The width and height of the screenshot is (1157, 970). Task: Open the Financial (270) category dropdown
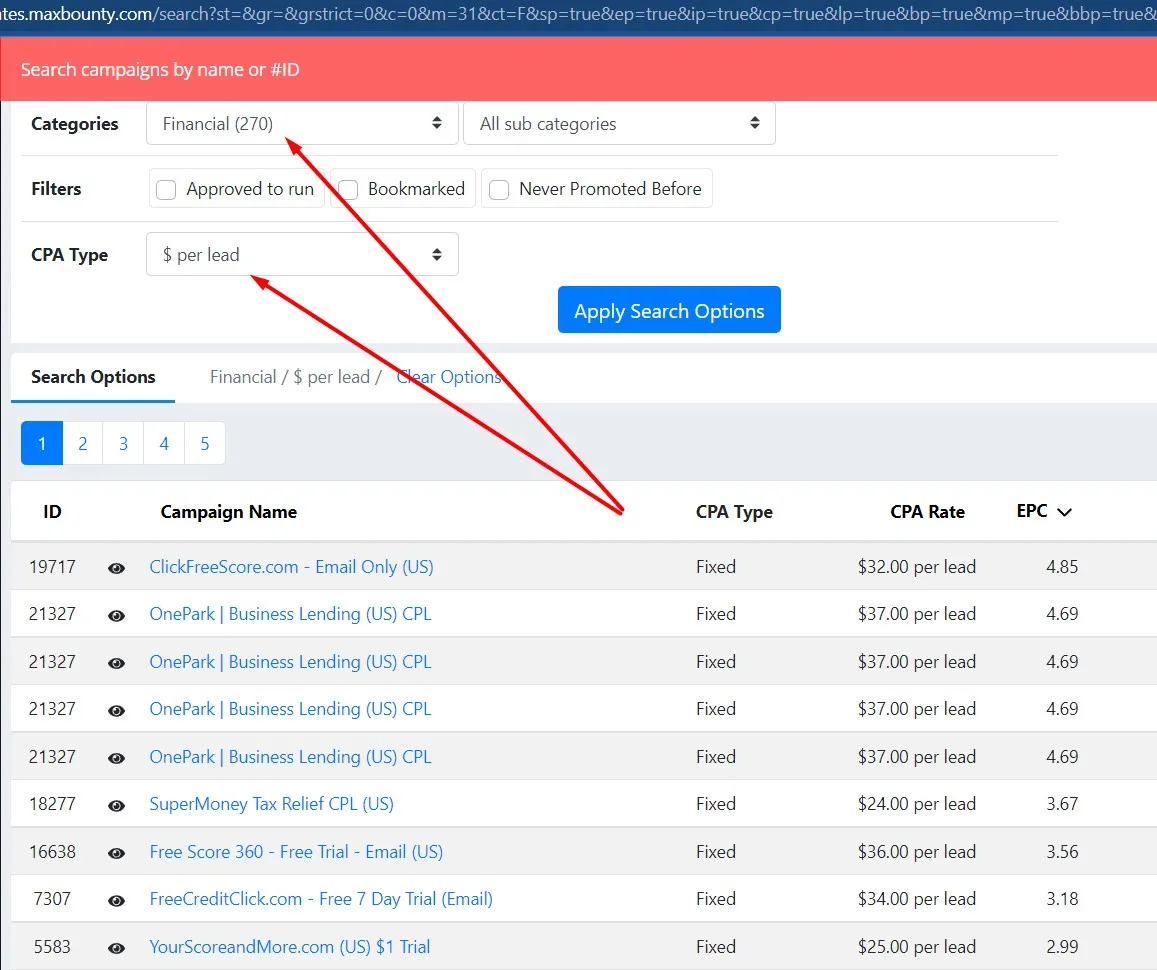pos(302,123)
